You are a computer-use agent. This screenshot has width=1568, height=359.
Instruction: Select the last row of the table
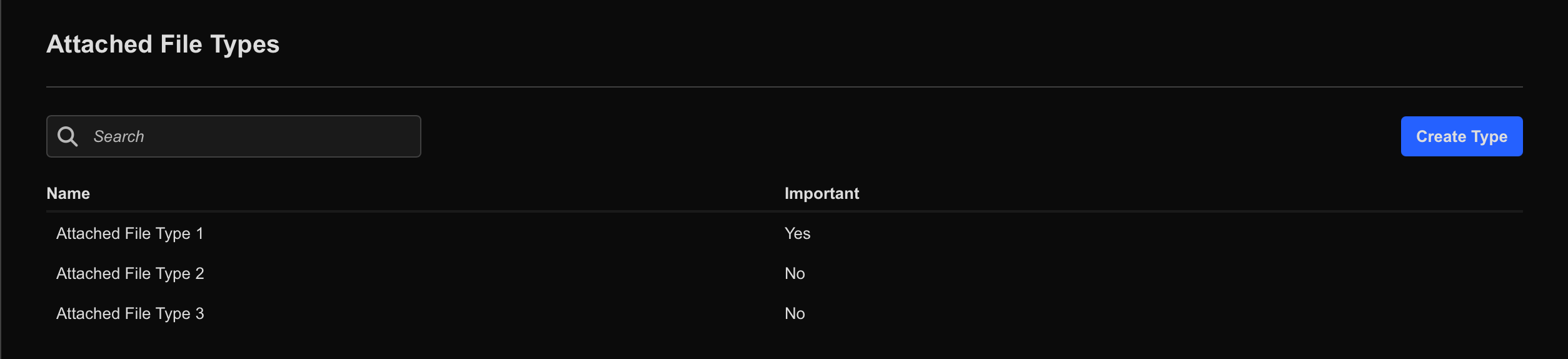[785, 314]
